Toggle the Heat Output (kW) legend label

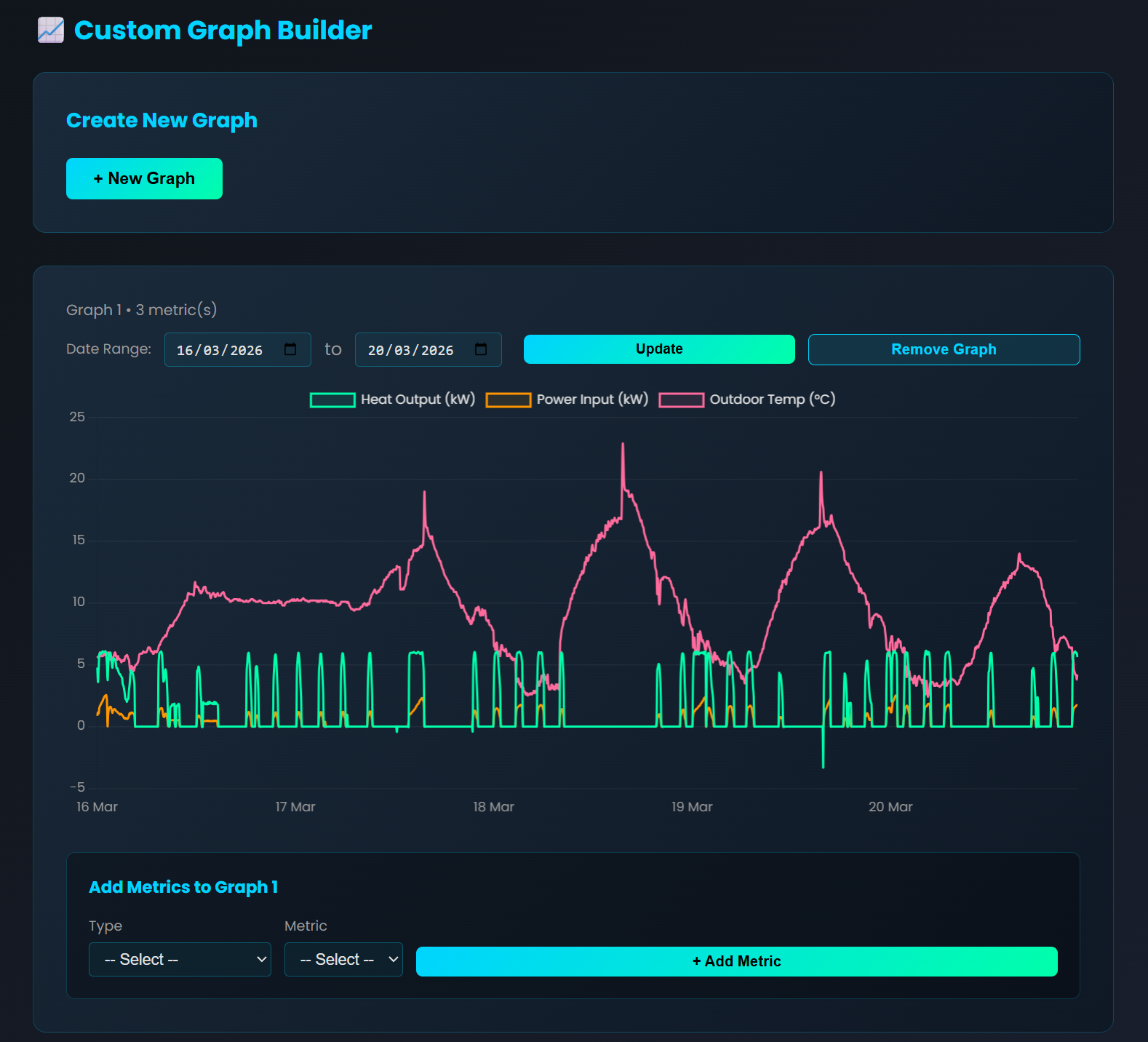tap(418, 399)
